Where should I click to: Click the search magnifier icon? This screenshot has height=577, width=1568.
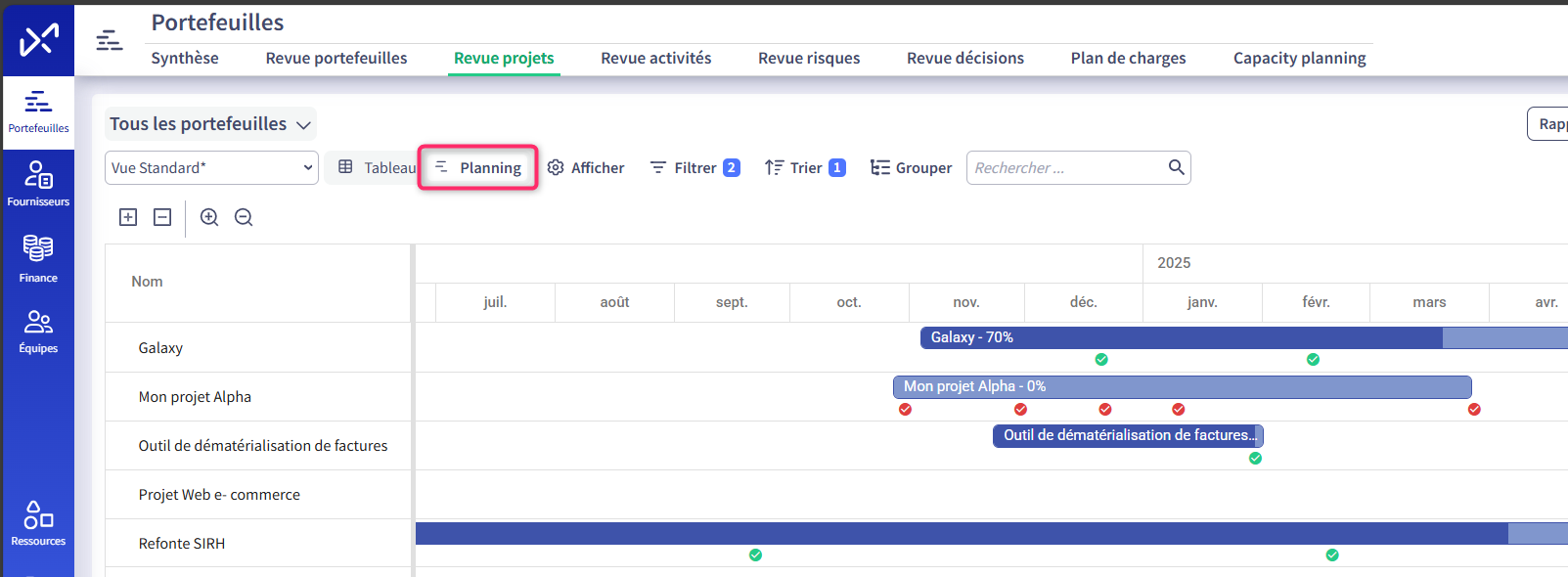click(1176, 167)
